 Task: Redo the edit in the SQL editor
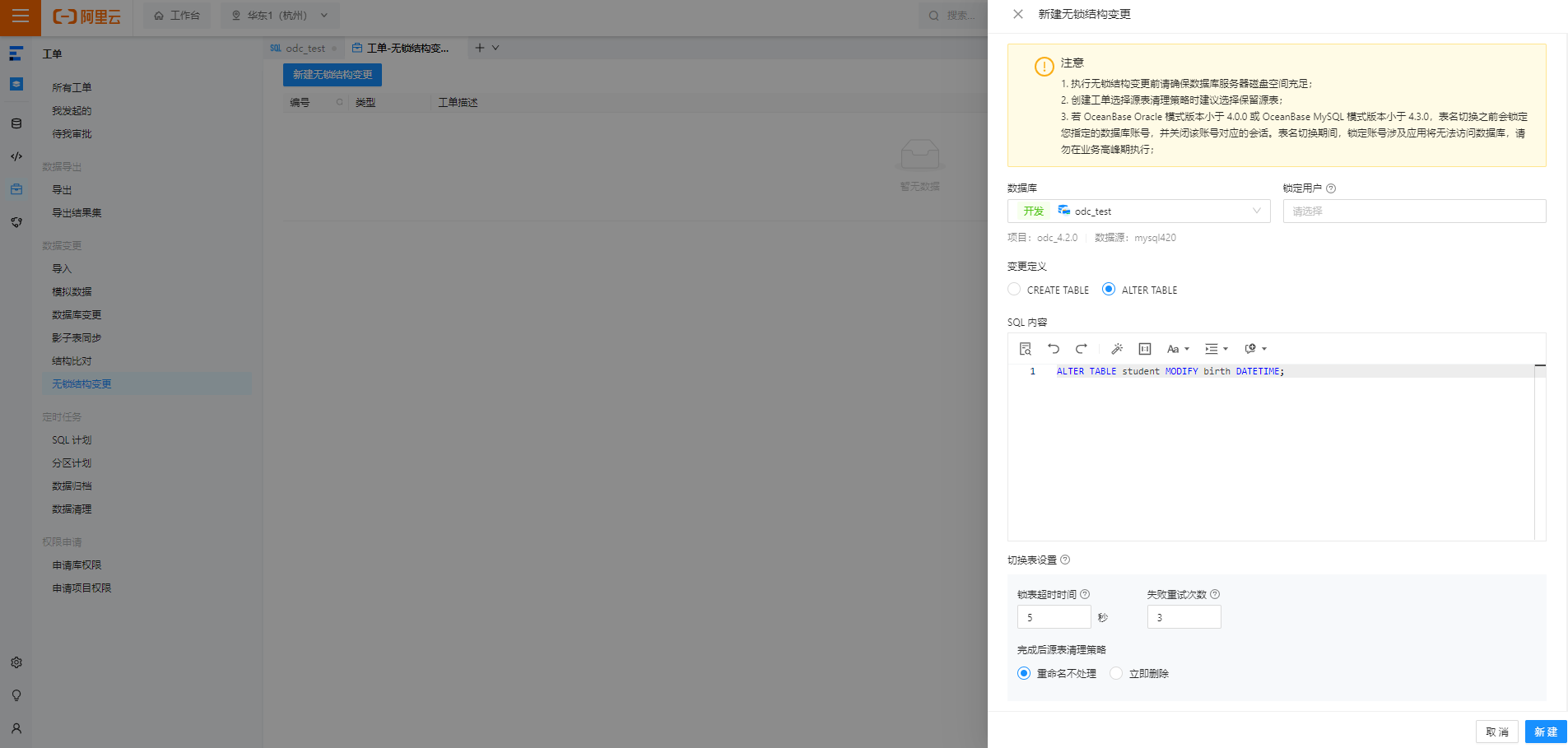point(1081,348)
